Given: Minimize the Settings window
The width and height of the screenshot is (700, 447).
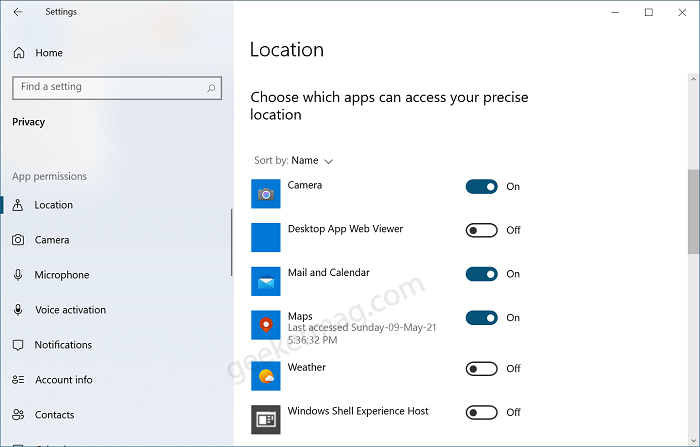Looking at the screenshot, I should click(615, 13).
